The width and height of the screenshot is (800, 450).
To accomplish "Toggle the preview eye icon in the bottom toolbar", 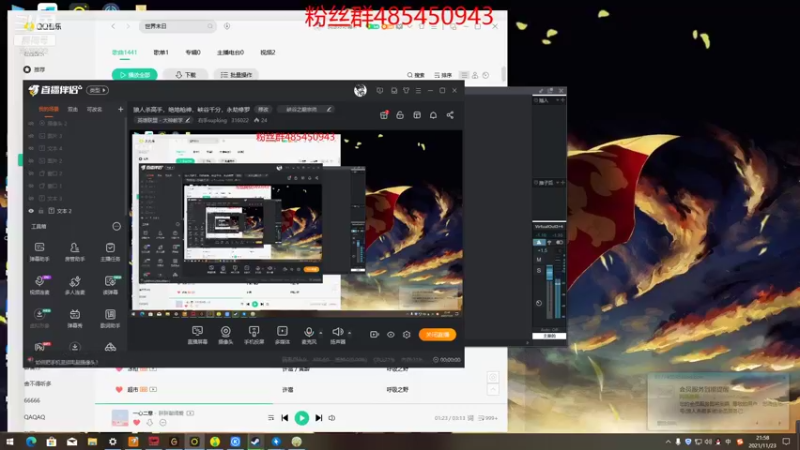I will click(x=391, y=335).
